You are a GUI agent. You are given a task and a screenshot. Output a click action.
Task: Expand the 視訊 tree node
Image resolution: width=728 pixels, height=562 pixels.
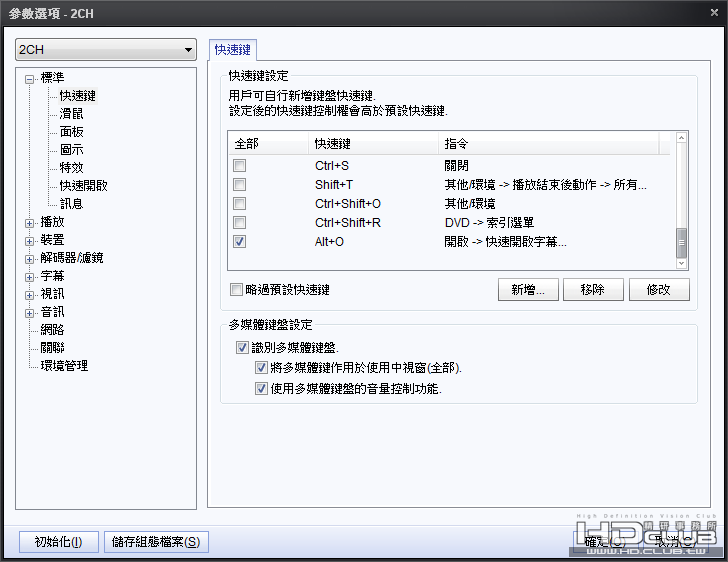[x=29, y=295]
